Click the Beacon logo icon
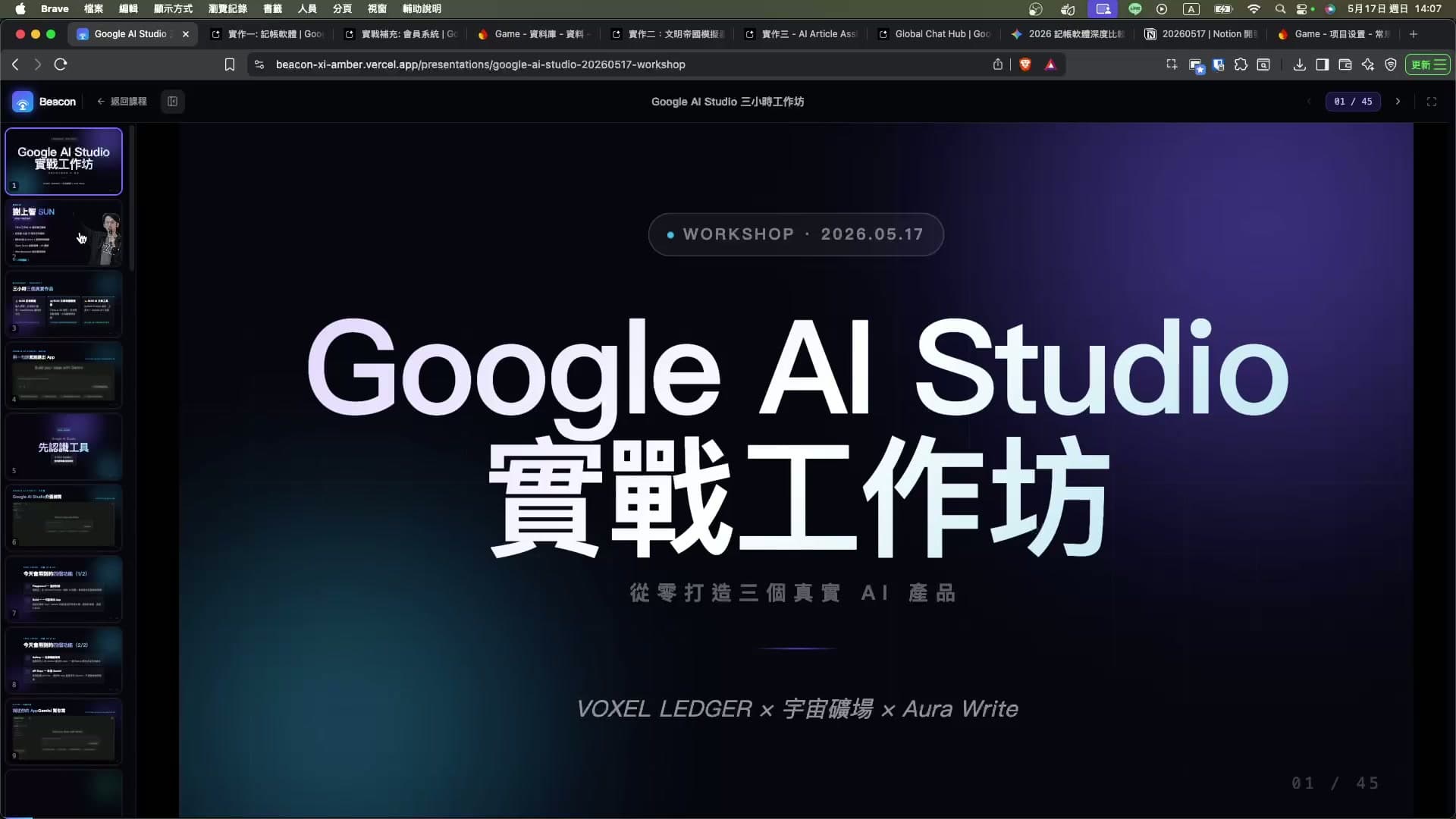1456x819 pixels. pyautogui.click(x=23, y=102)
